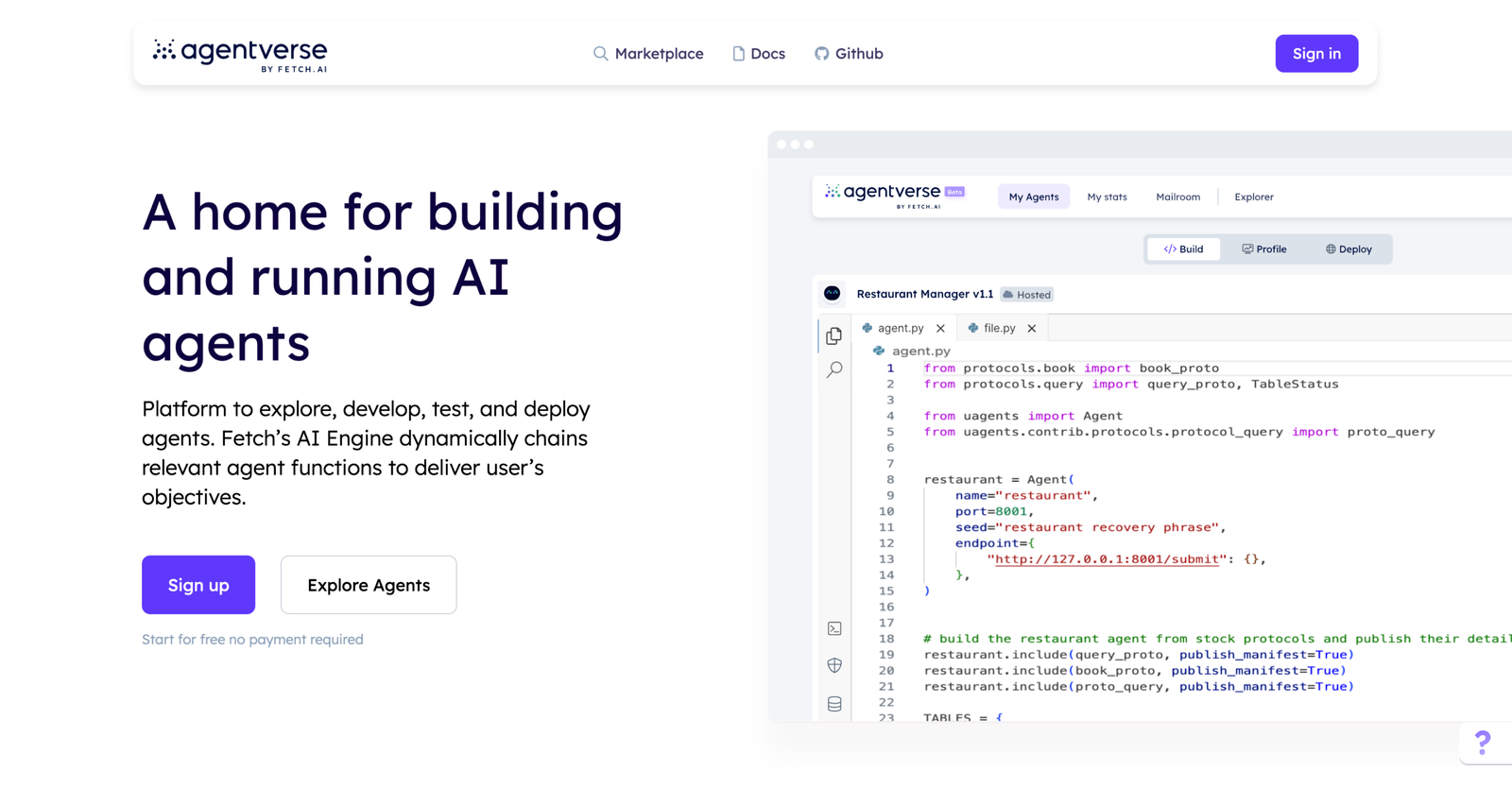Visit the Github link in the header

click(x=849, y=54)
